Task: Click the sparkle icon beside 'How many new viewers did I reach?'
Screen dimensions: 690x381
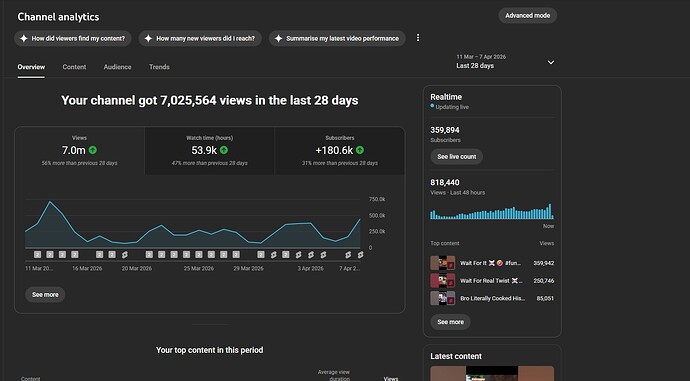Action: pyautogui.click(x=148, y=38)
